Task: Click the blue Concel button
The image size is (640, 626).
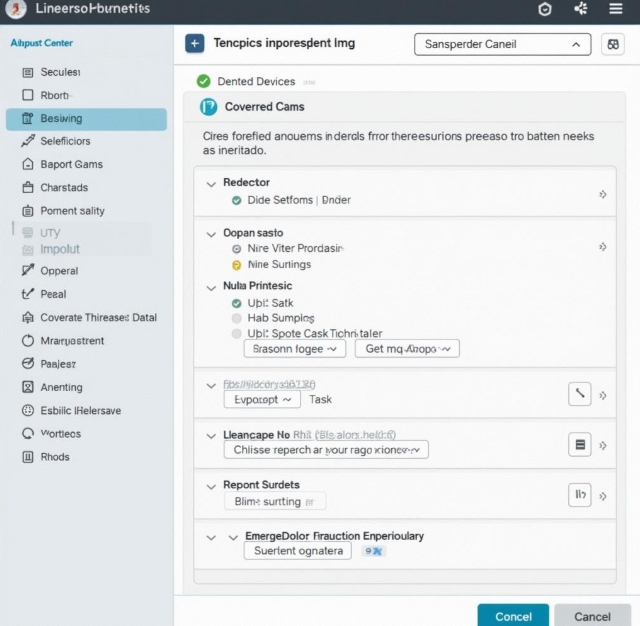Action: pyautogui.click(x=513, y=616)
